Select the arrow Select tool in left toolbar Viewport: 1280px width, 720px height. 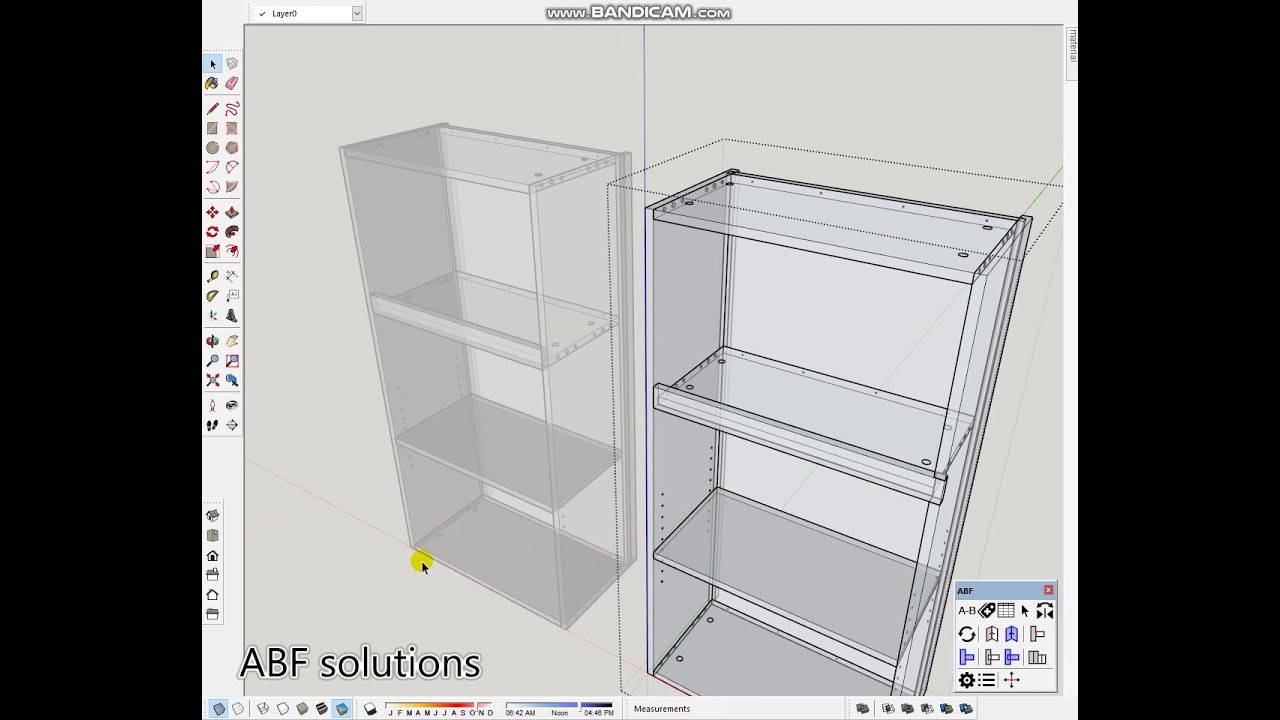(212, 64)
